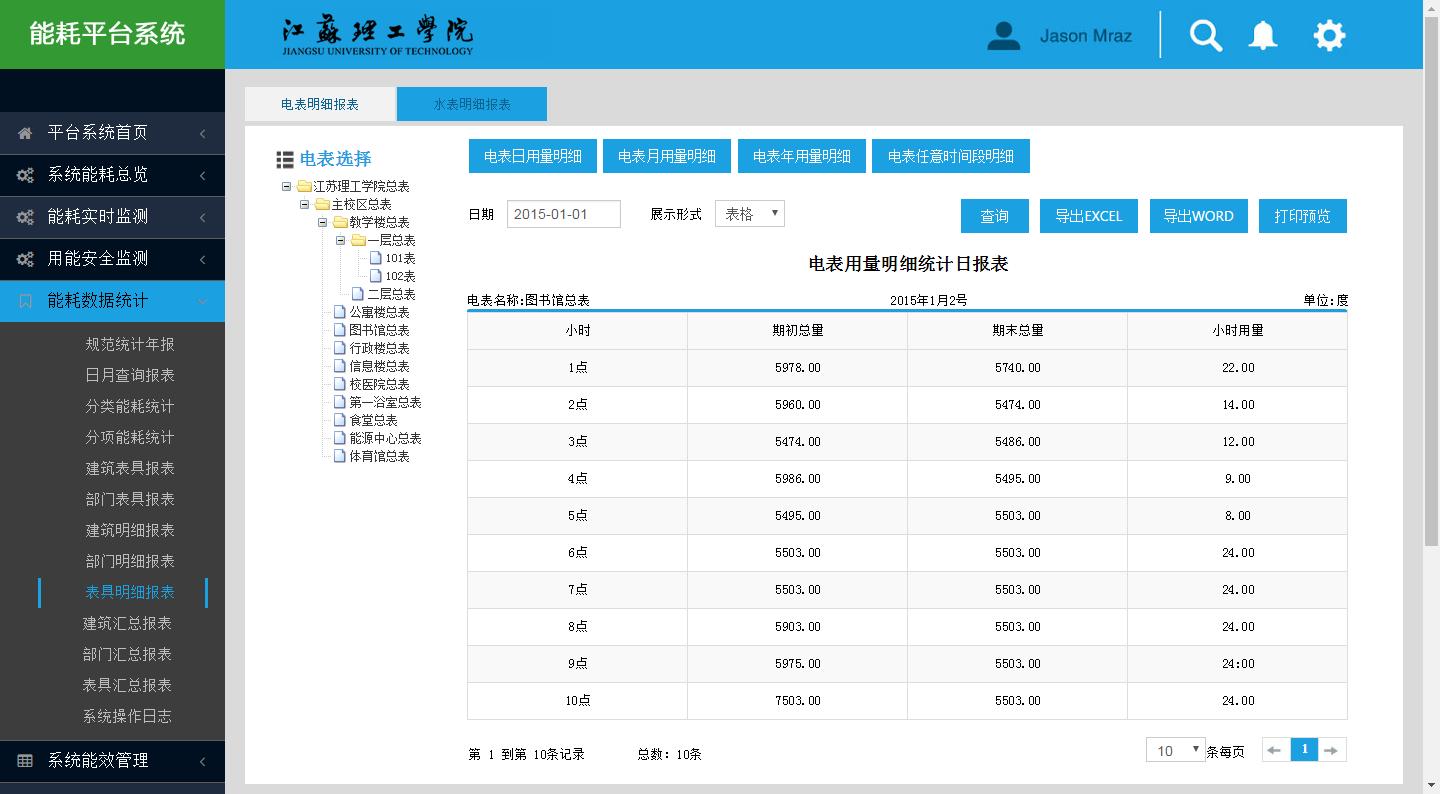1440x794 pixels.
Task: Open the search magnifier icon in header
Action: [x=1206, y=36]
